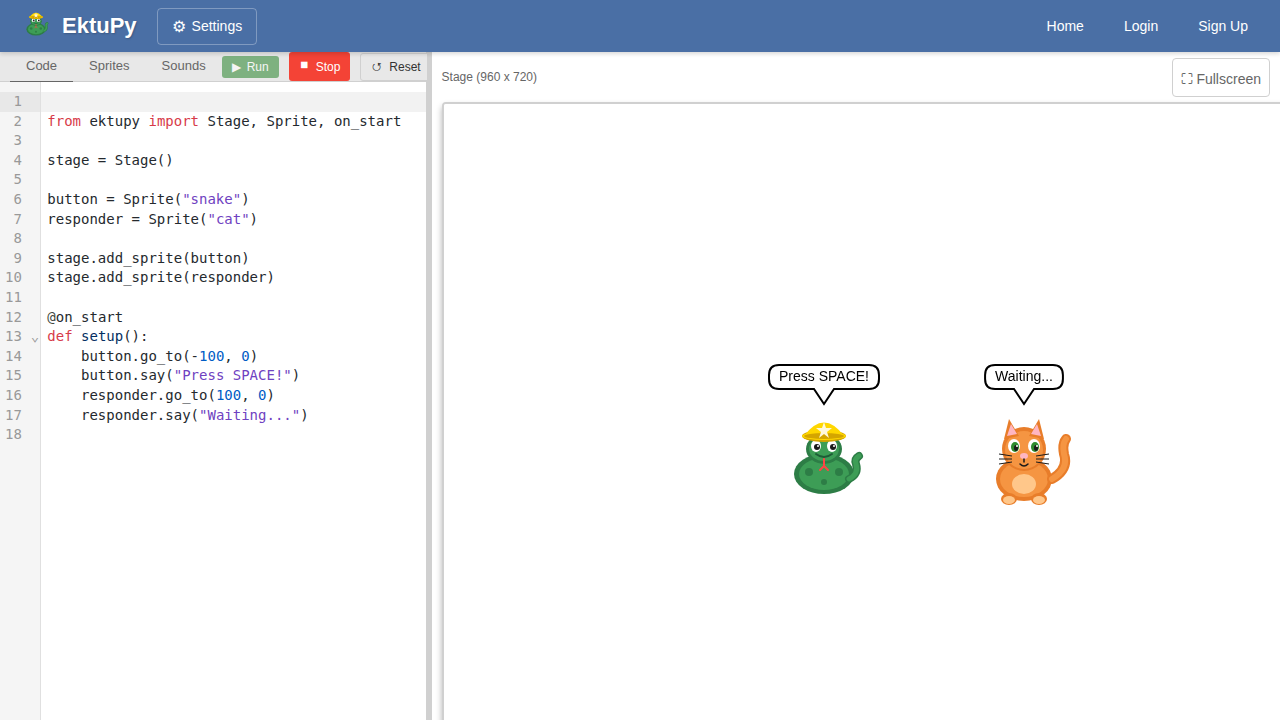Select the Code tab
The image size is (1280, 720).
coord(41,66)
